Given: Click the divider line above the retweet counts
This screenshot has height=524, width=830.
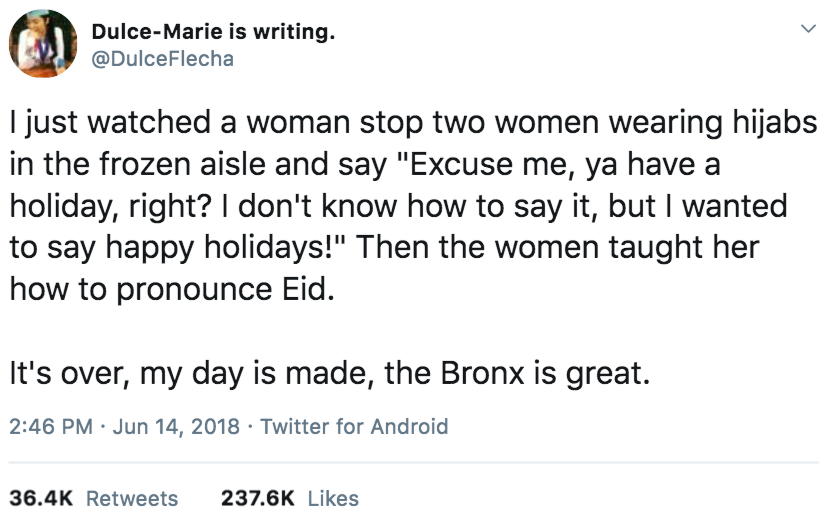Looking at the screenshot, I should tap(414, 463).
